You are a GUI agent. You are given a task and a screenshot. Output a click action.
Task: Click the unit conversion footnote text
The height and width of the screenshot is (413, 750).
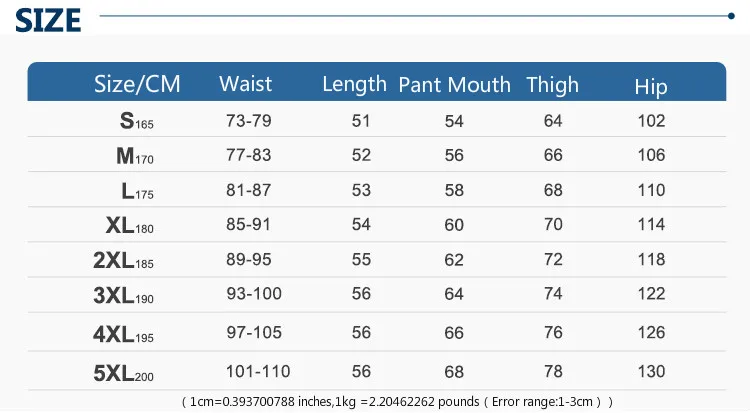coord(397,402)
